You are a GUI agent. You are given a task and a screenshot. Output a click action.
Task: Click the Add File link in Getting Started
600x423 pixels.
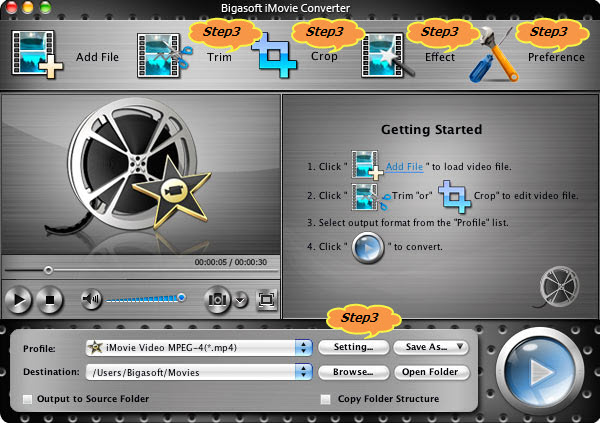[404, 167]
